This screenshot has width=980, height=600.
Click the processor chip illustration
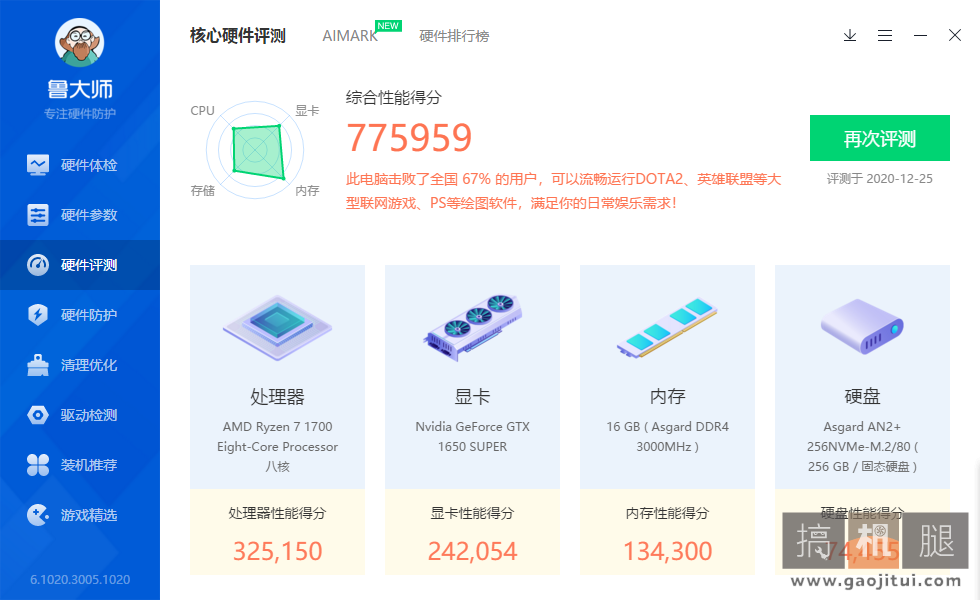click(278, 328)
